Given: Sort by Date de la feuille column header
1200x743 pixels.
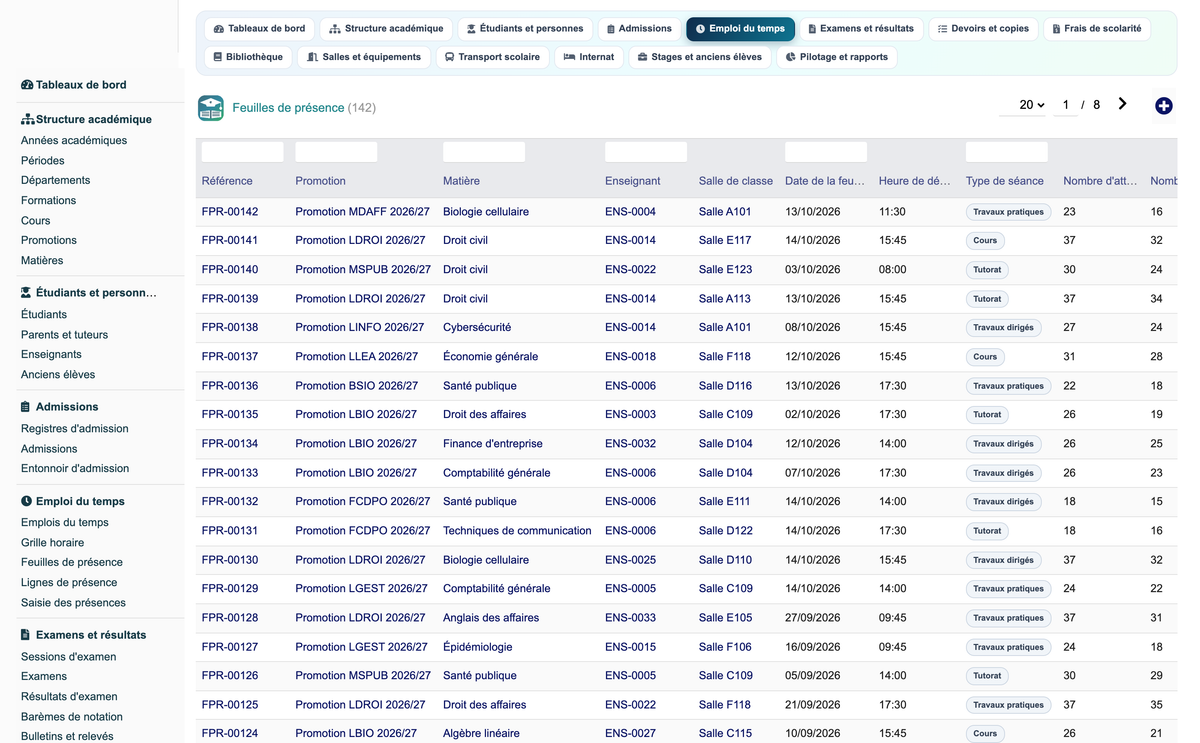Looking at the screenshot, I should 825,181.
